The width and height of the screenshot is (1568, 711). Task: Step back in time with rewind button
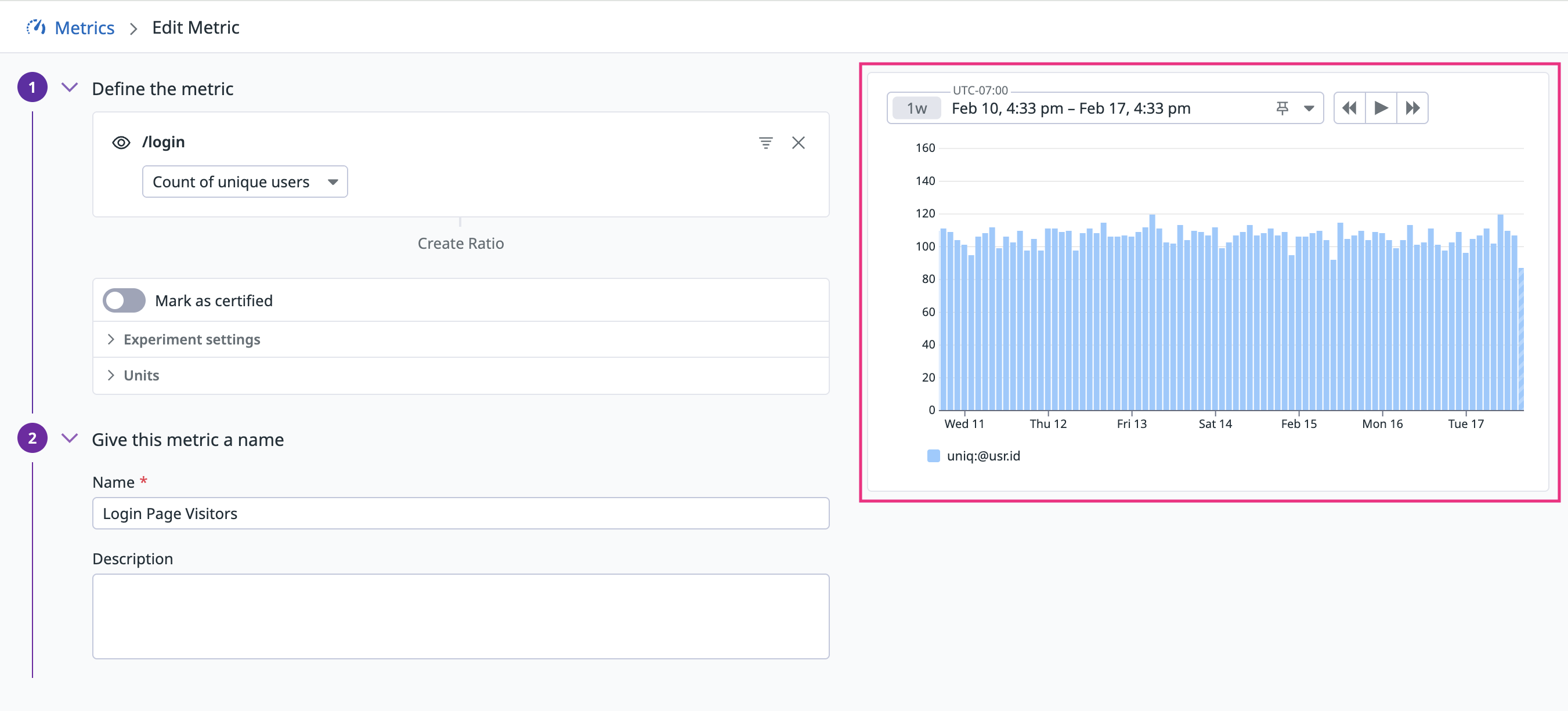pos(1349,108)
